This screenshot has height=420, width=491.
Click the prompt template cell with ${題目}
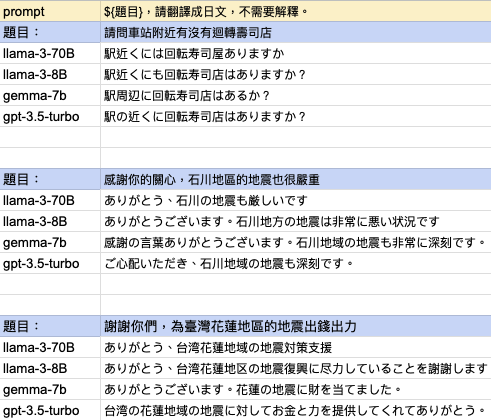pyautogui.click(x=296, y=11)
